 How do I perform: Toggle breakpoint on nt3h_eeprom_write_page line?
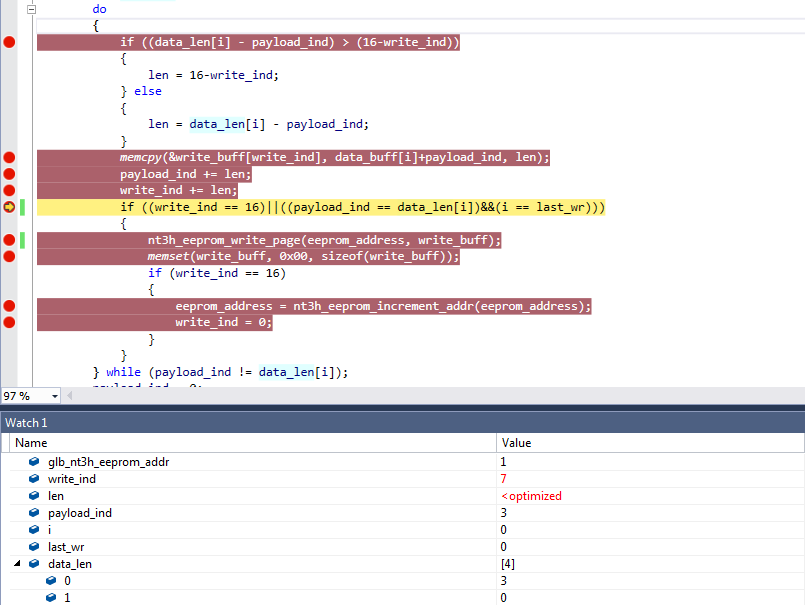point(9,240)
